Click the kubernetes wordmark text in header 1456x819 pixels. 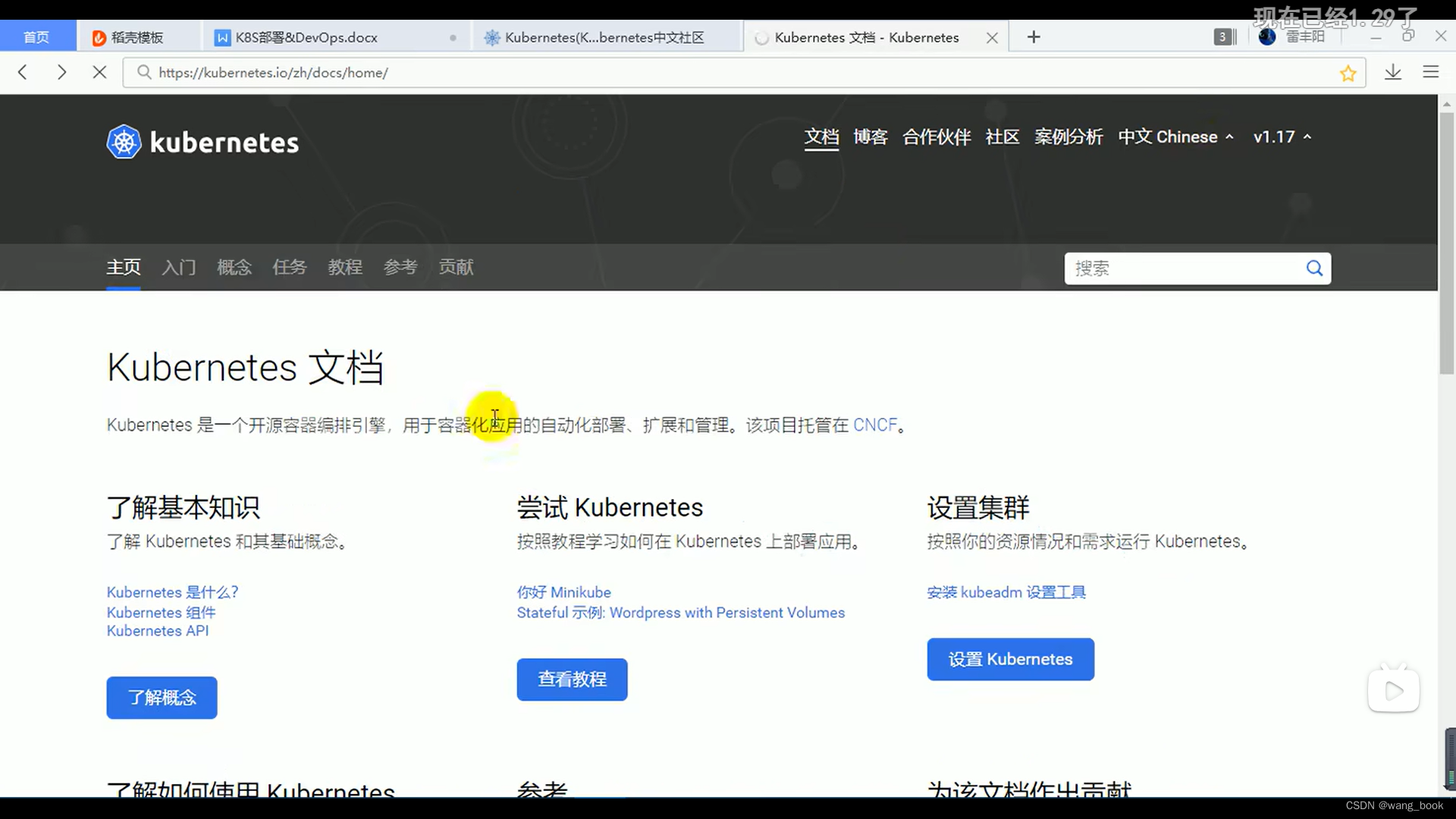pos(224,143)
